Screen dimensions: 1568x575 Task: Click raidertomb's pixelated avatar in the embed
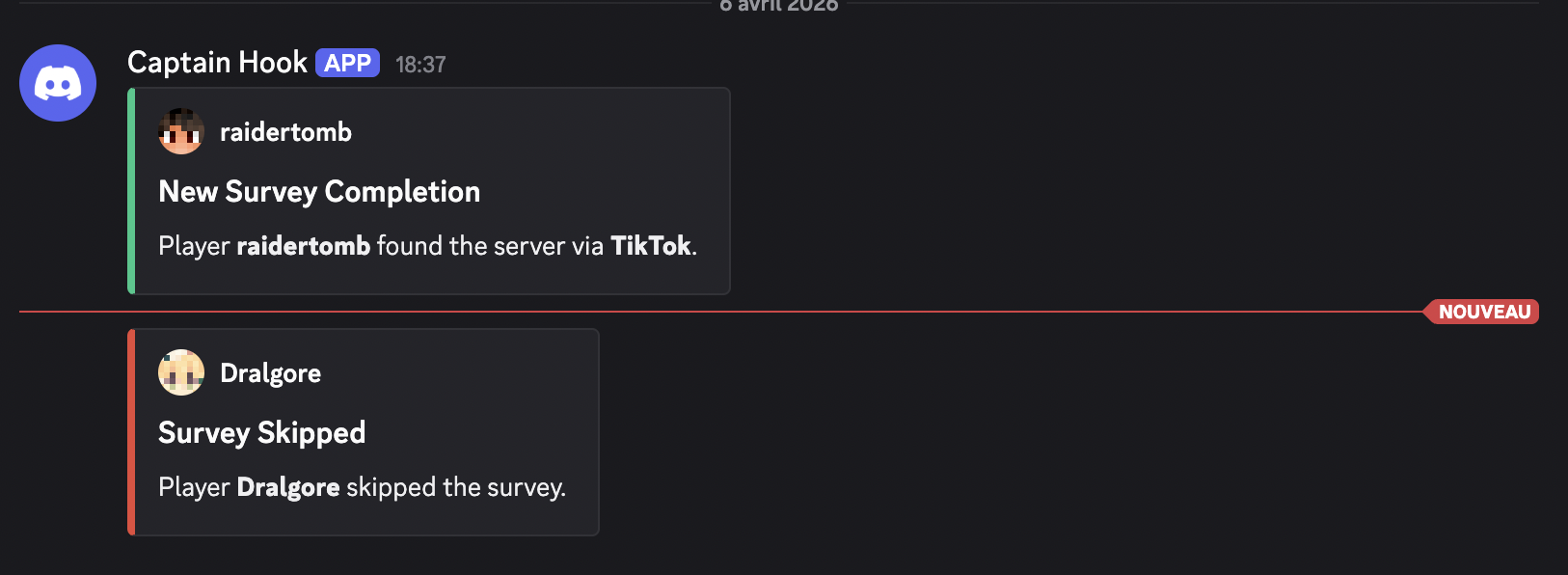181,132
